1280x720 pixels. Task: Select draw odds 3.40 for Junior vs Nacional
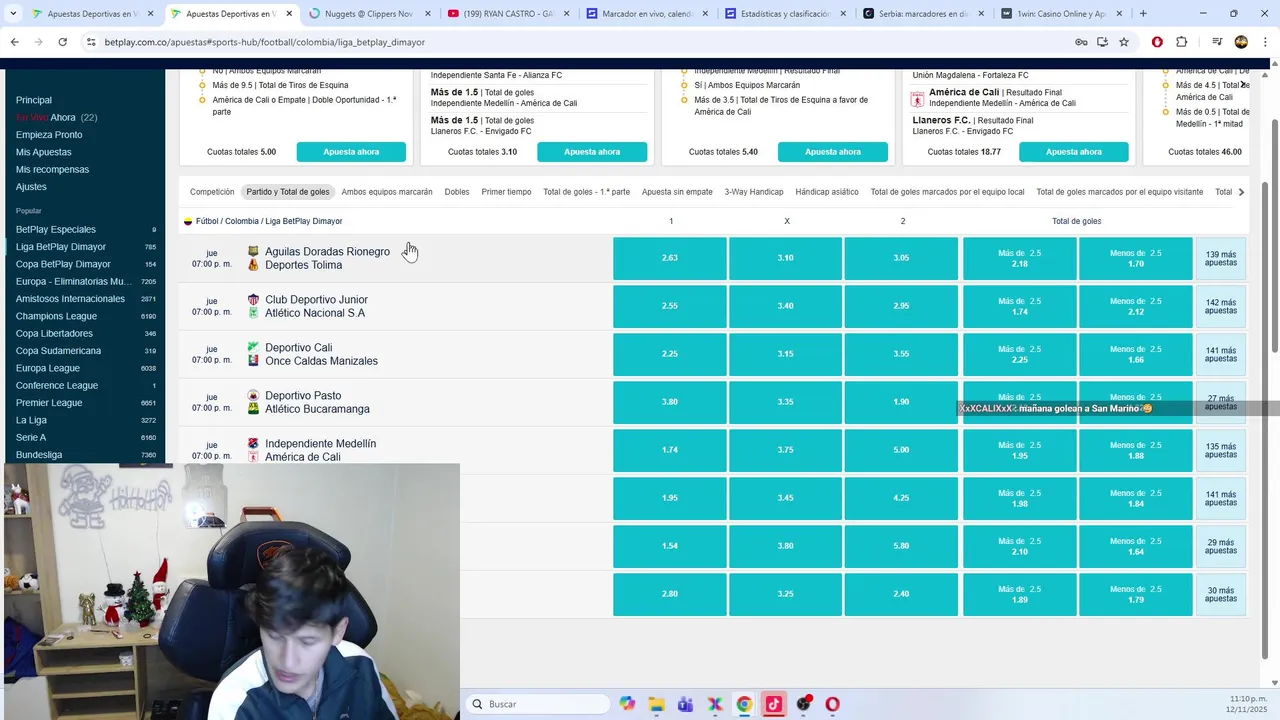pyautogui.click(x=786, y=306)
